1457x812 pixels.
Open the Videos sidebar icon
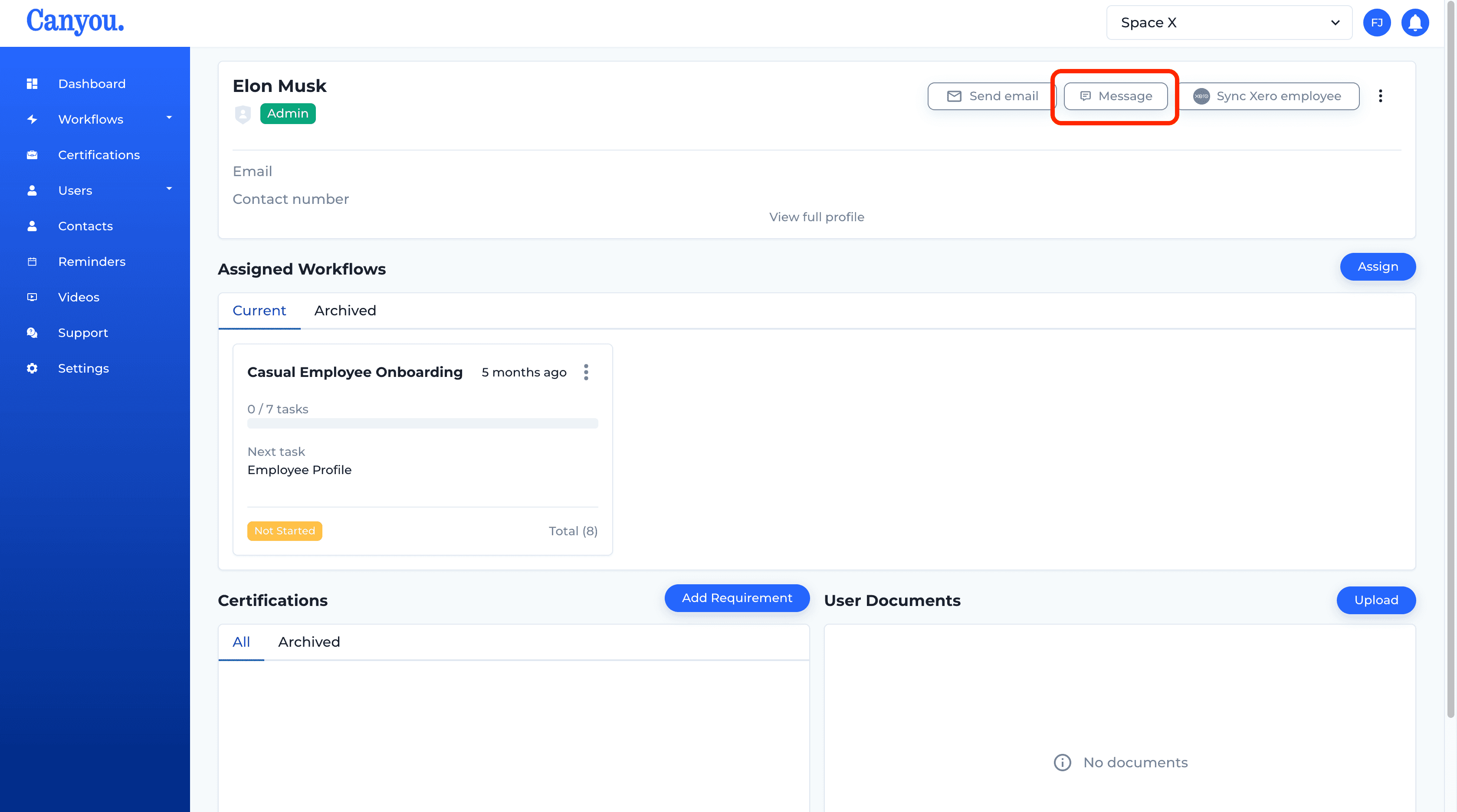pos(32,298)
